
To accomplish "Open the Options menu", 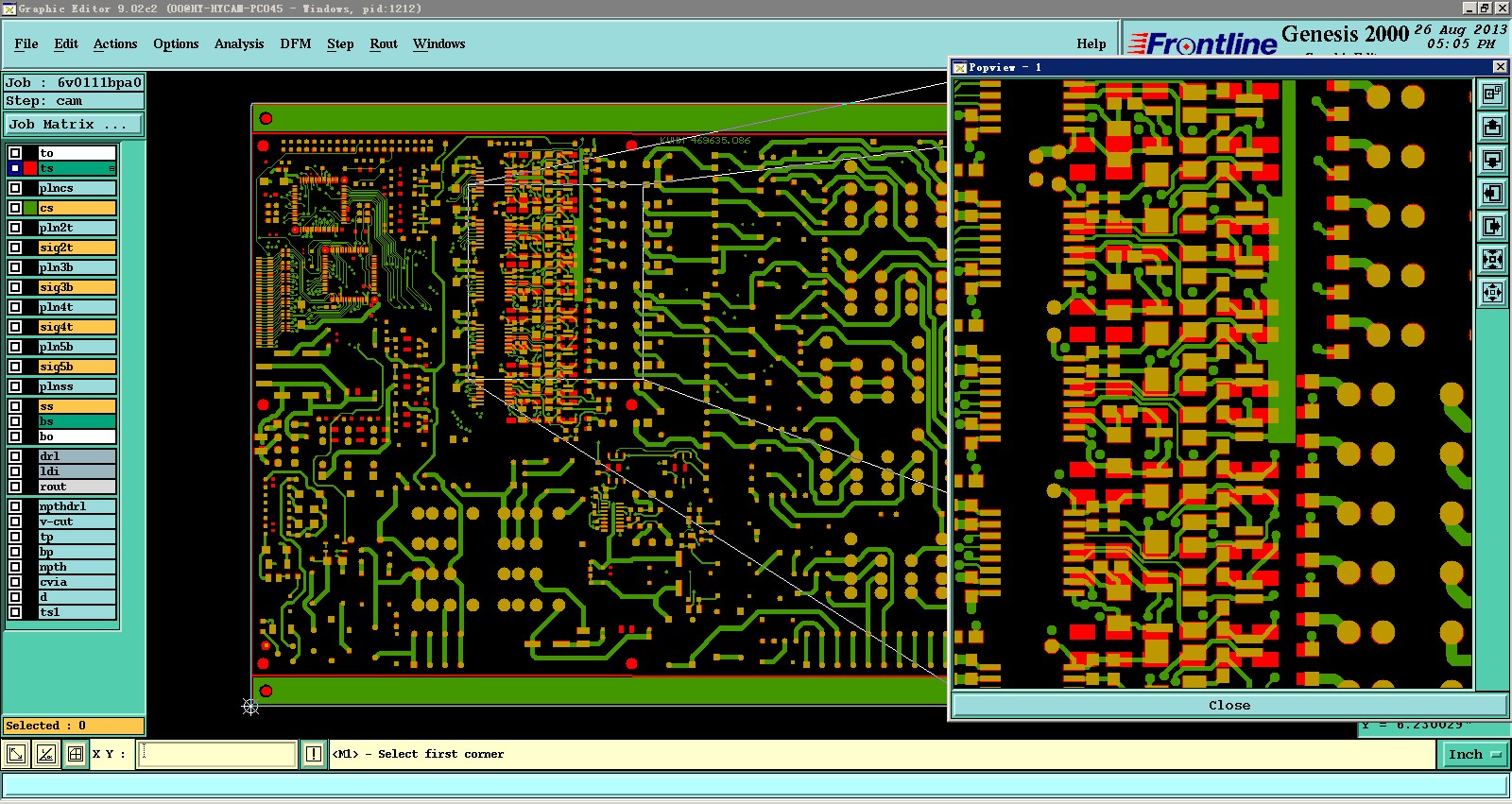I will tap(176, 43).
